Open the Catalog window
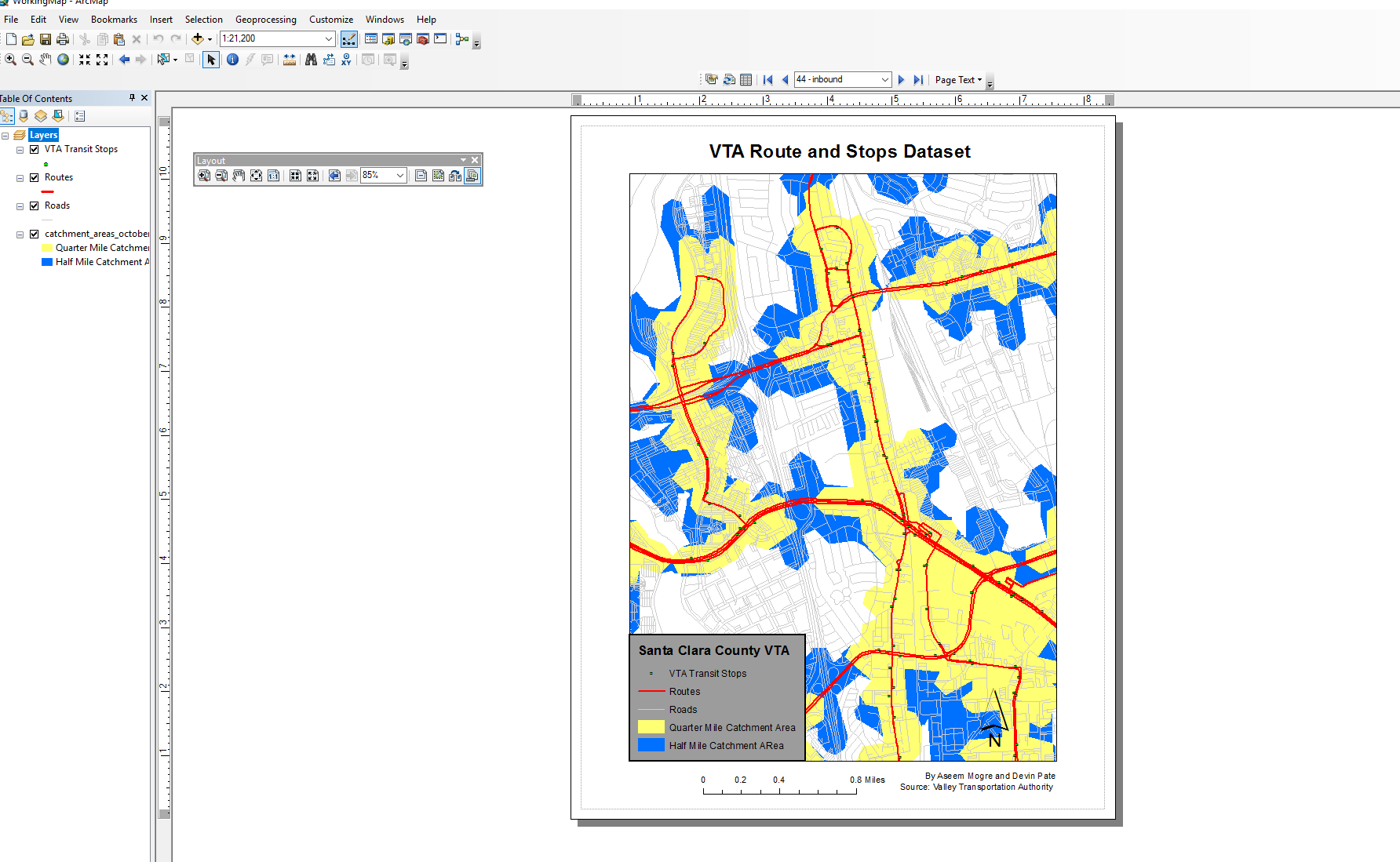Image resolution: width=1400 pixels, height=862 pixels. click(388, 38)
